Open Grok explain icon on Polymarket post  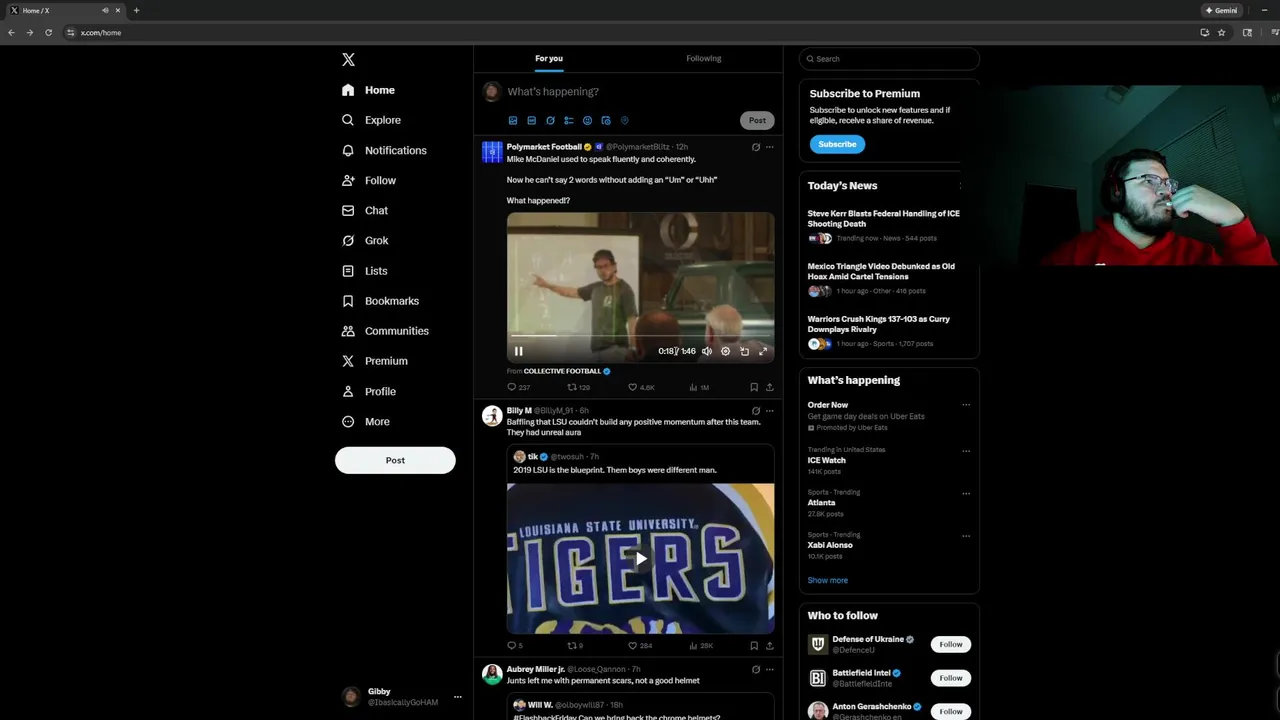click(756, 147)
